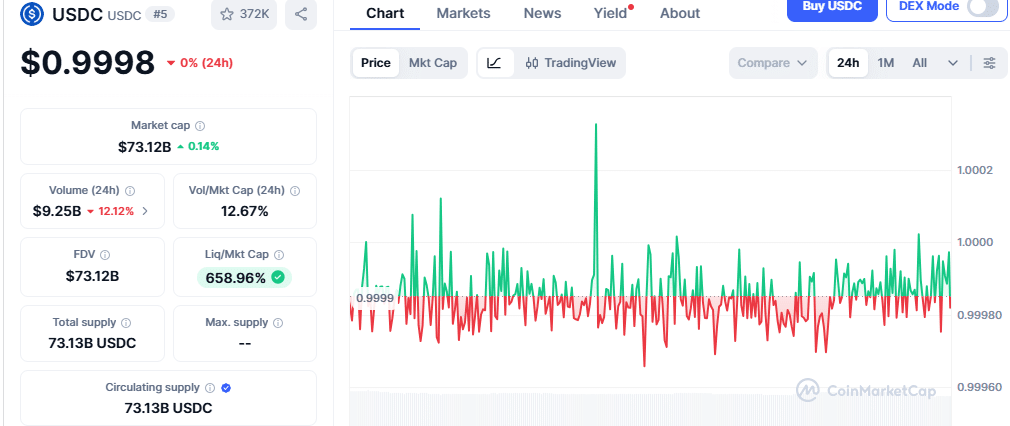Click the Buy USDC button

pos(832,8)
